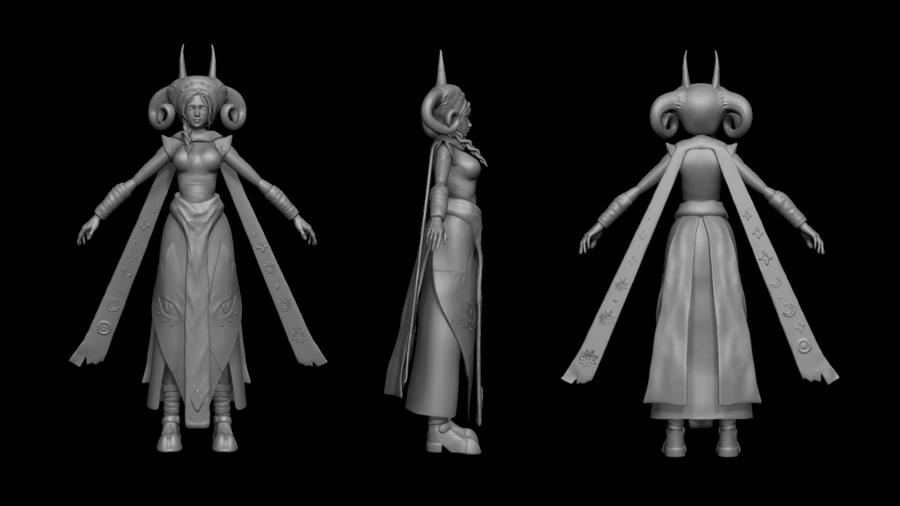
Task: Click the circle emblem on back-view right ribbon
Action: pos(804,346)
